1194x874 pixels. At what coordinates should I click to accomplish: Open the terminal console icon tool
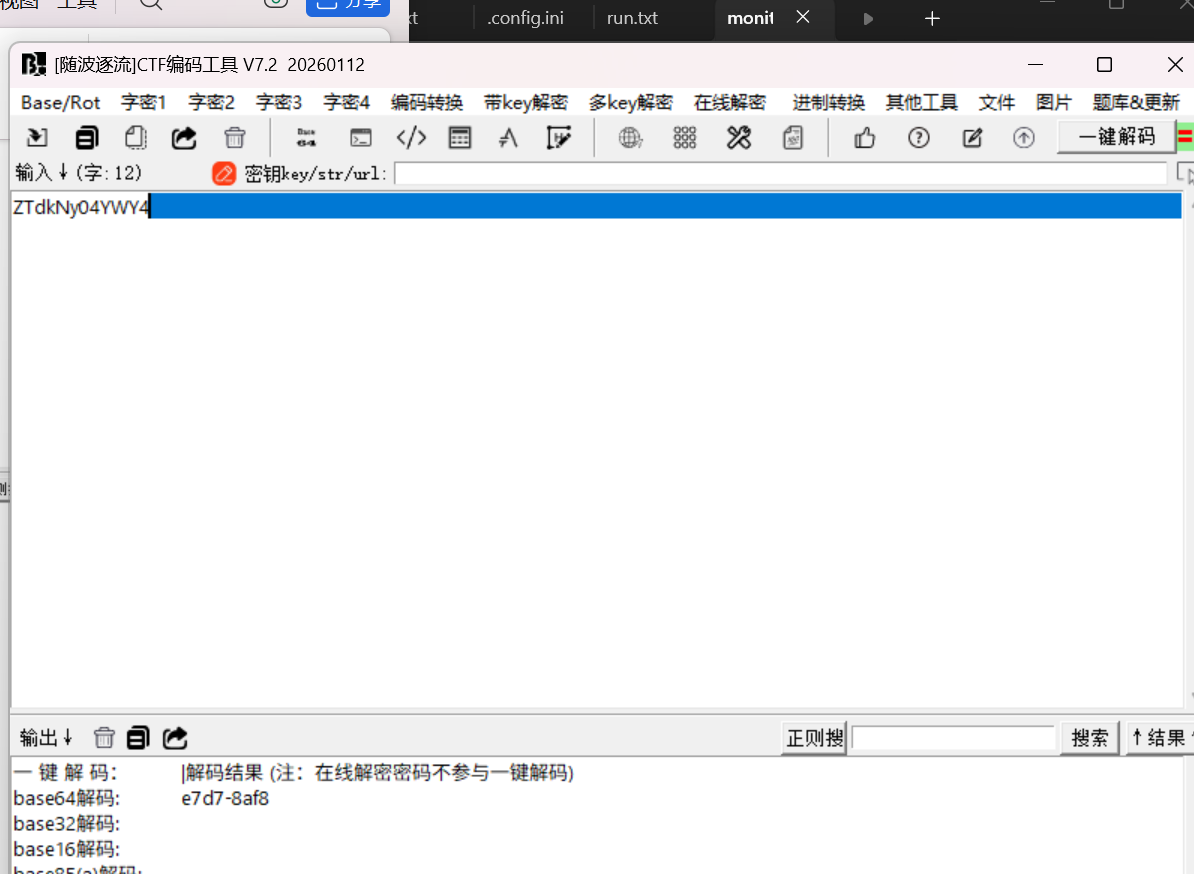(x=360, y=138)
